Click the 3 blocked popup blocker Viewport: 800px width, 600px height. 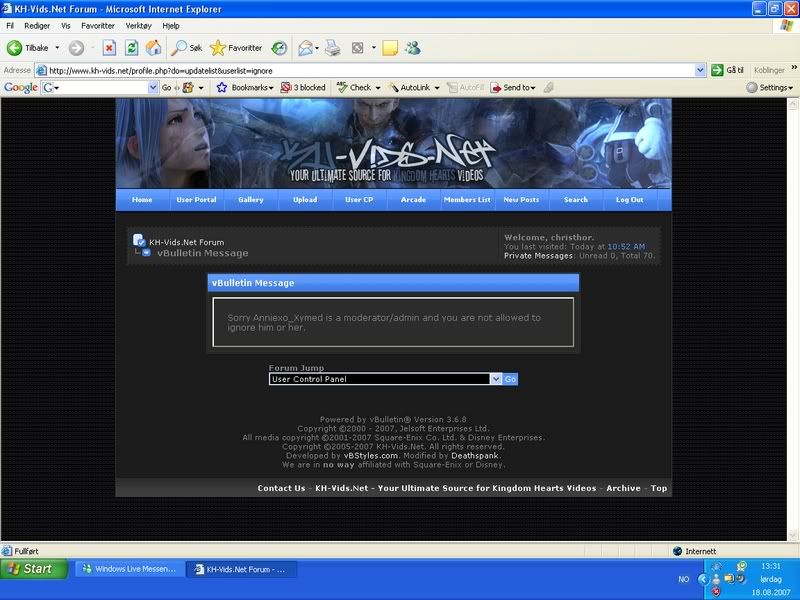303,88
